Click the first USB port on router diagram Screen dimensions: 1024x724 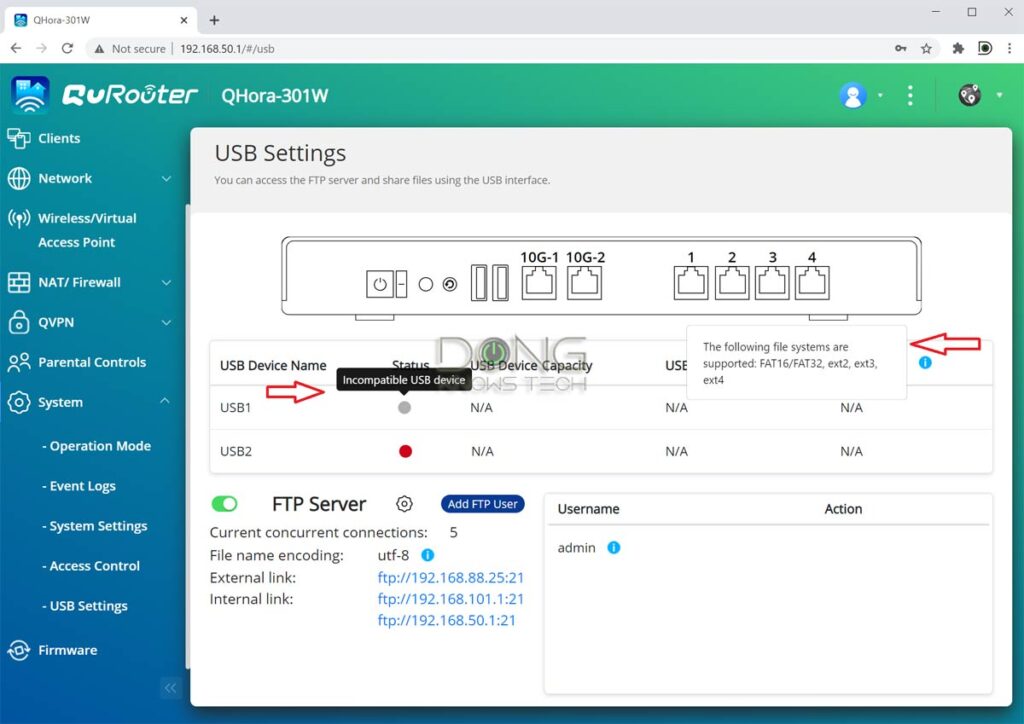(x=479, y=283)
